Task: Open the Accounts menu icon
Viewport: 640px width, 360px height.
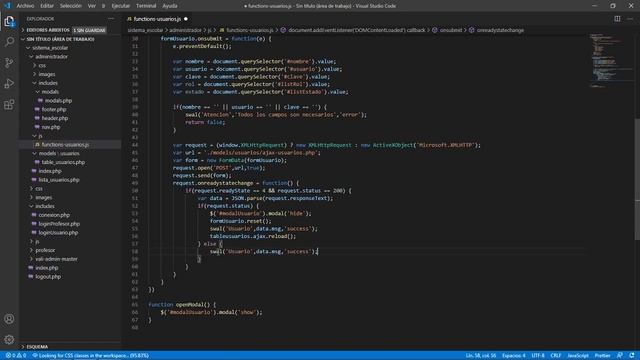Action: pos(9,319)
